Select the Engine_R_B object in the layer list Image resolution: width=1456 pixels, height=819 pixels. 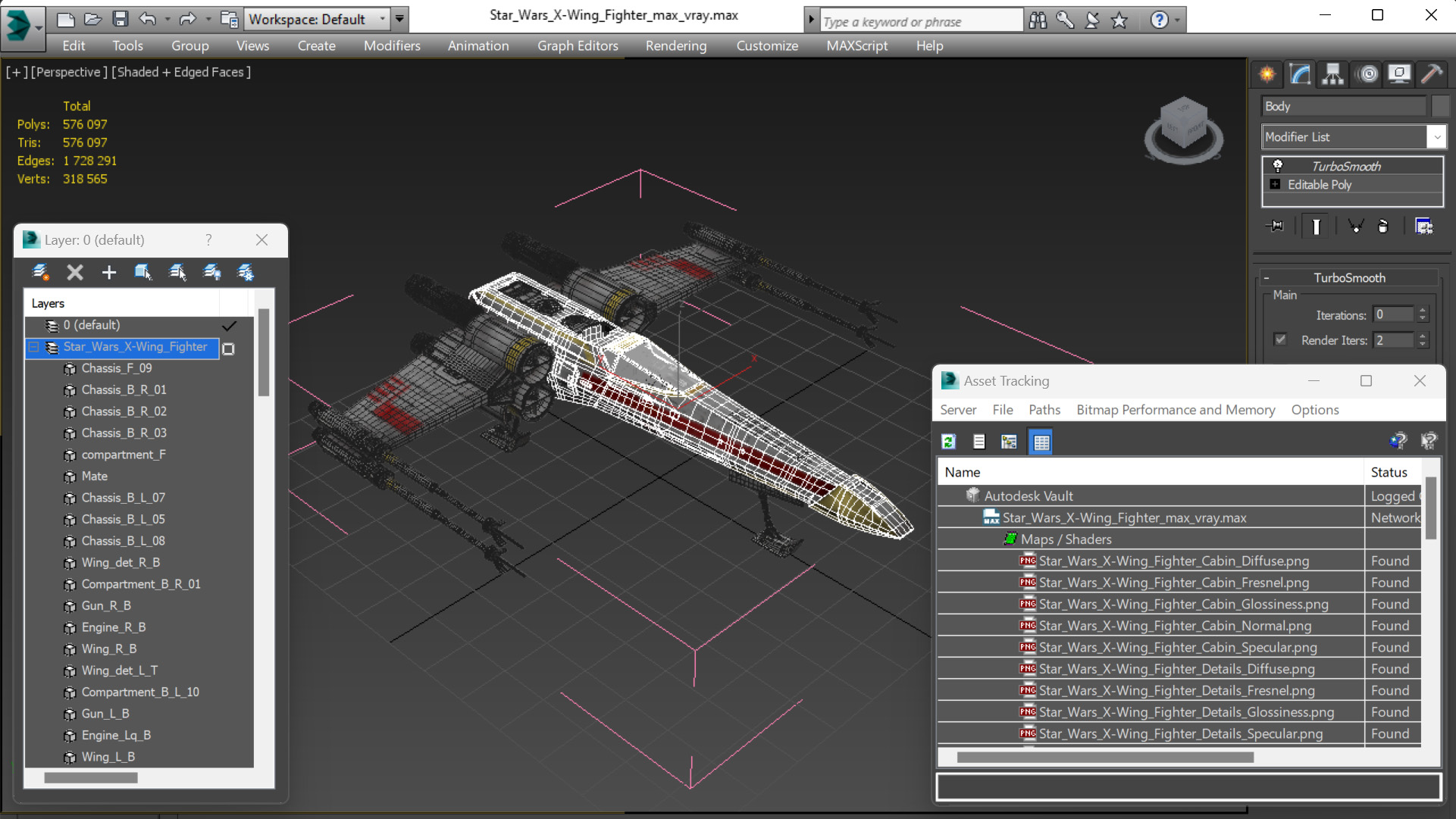(113, 627)
